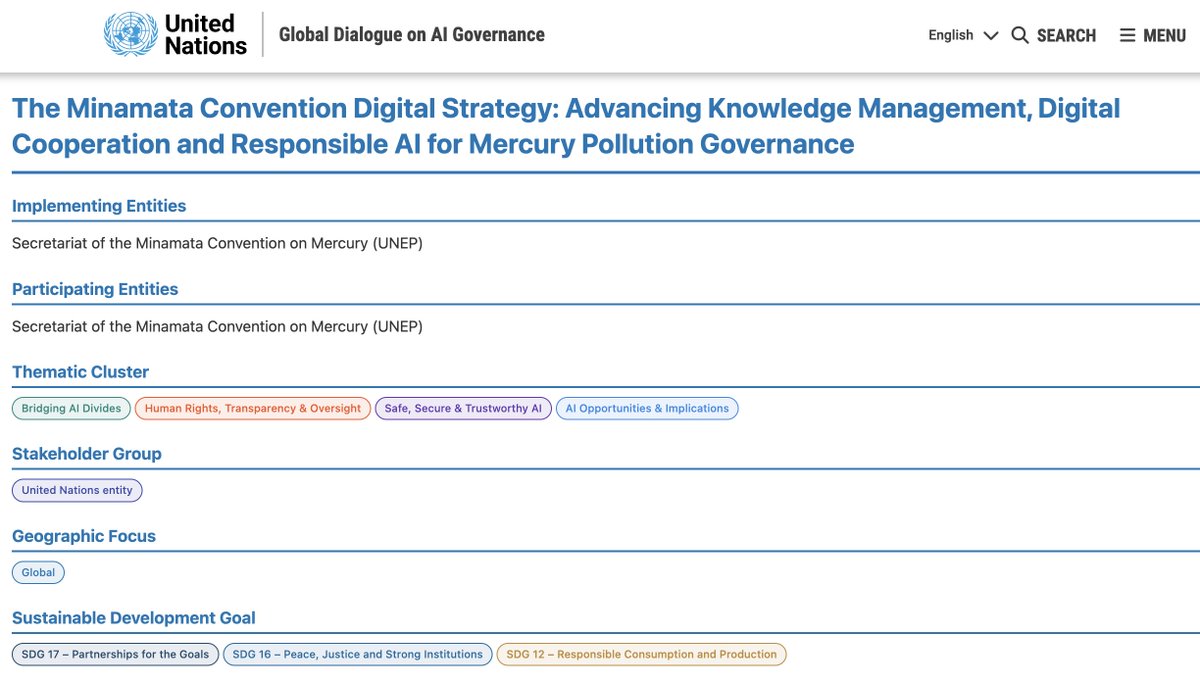Open the hamburger menu icon
The height and width of the screenshot is (684, 1200).
coord(1127,35)
